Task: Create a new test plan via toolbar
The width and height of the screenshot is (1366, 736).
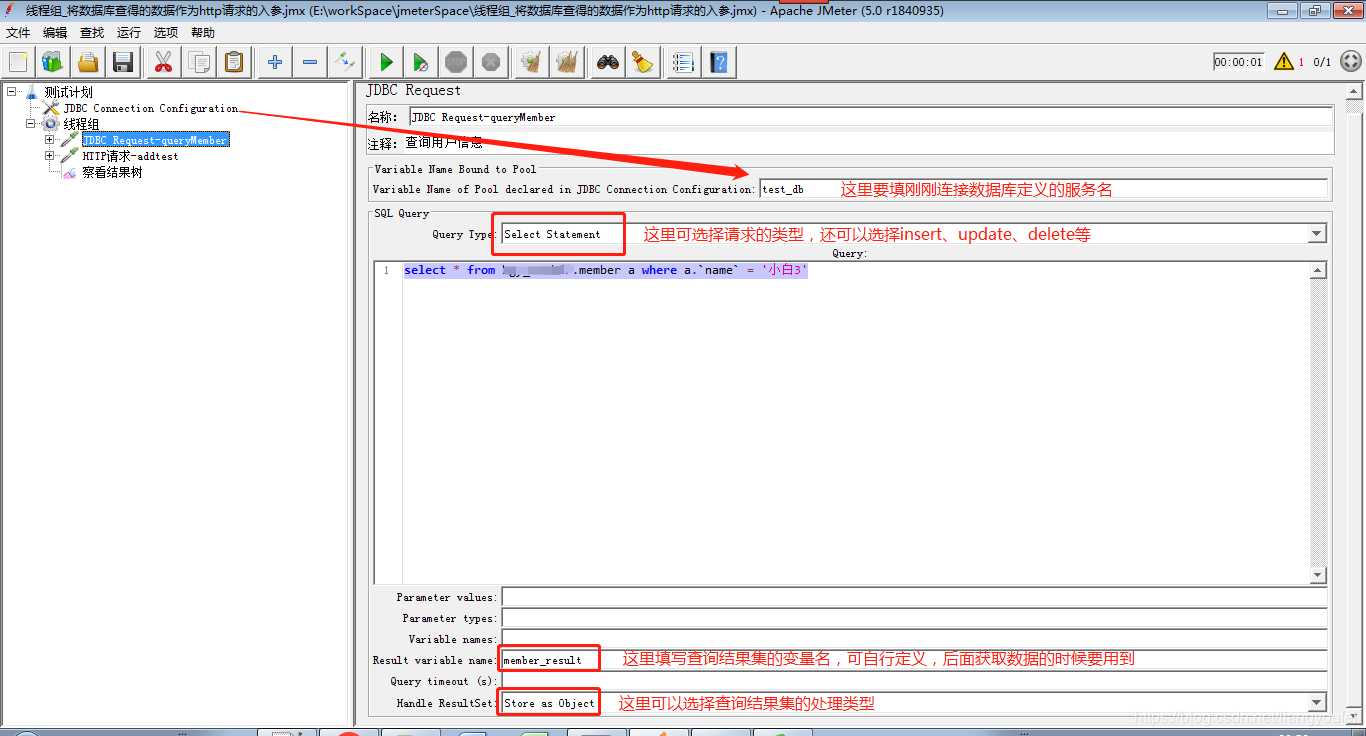Action: (18, 62)
